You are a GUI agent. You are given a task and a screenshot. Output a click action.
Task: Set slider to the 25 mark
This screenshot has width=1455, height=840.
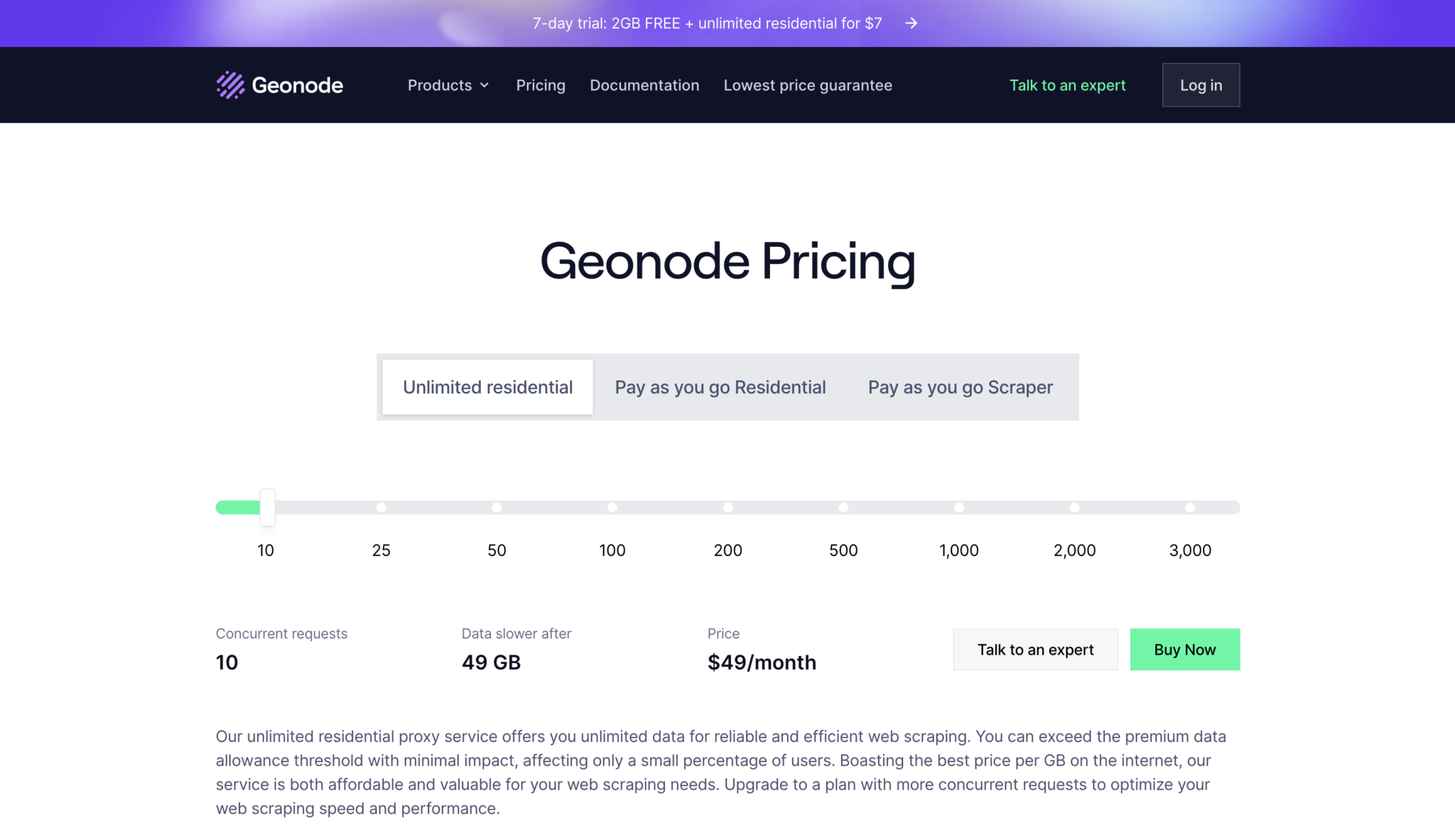(x=382, y=507)
